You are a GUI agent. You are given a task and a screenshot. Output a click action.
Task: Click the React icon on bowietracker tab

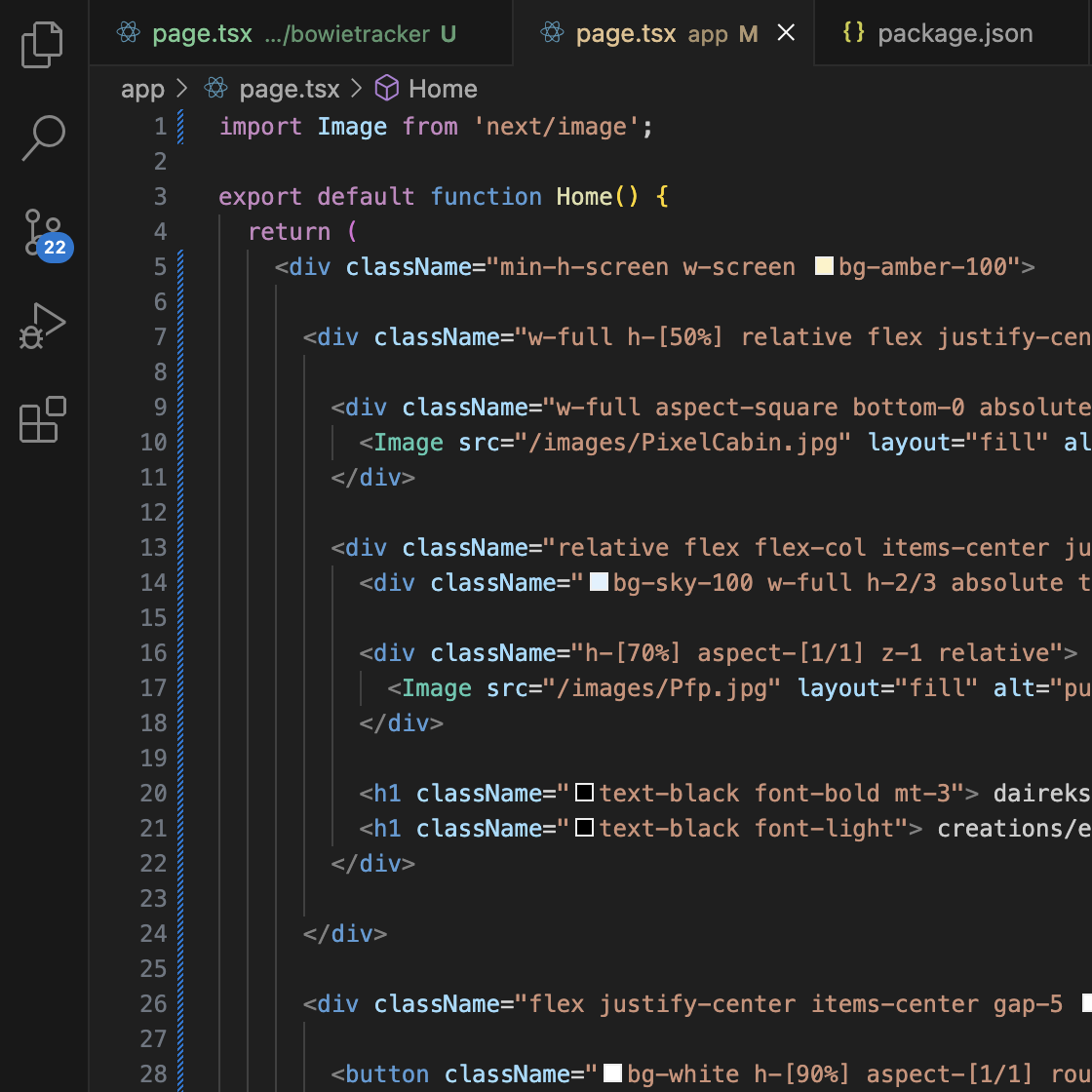coord(128,33)
